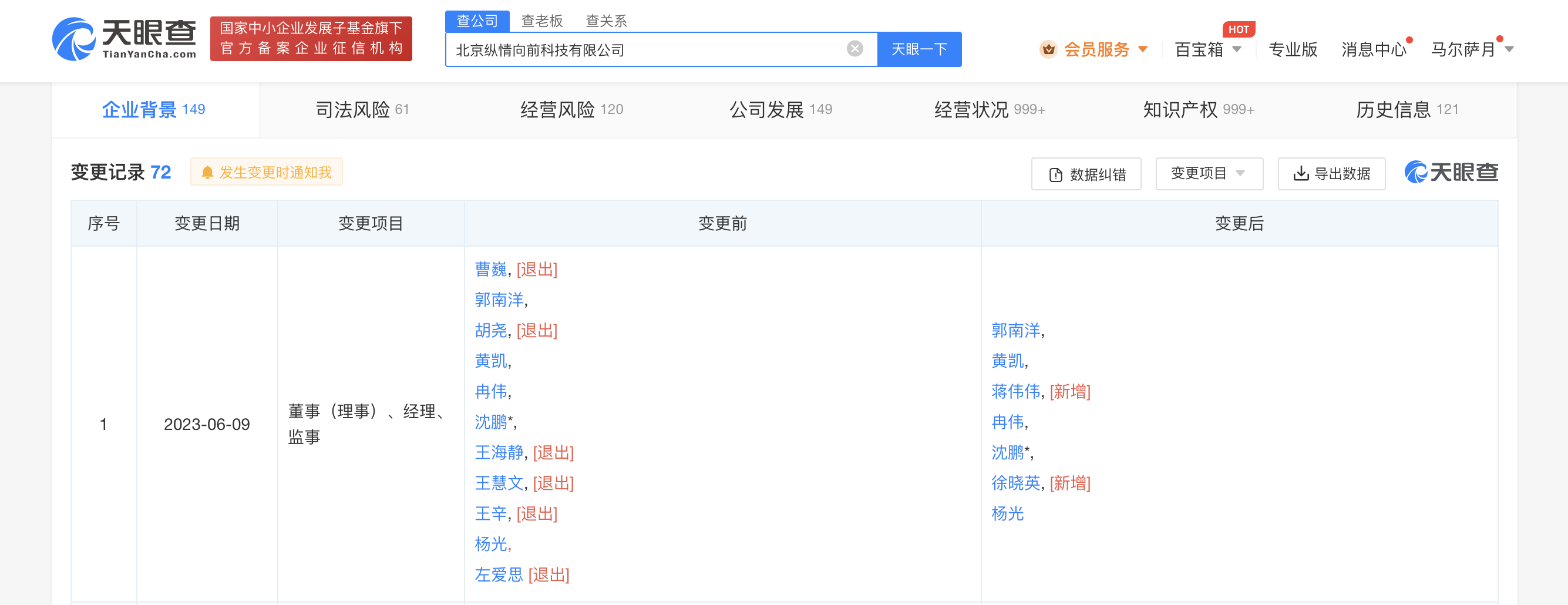Expand the 百宝箱 menu

pyautogui.click(x=1207, y=49)
